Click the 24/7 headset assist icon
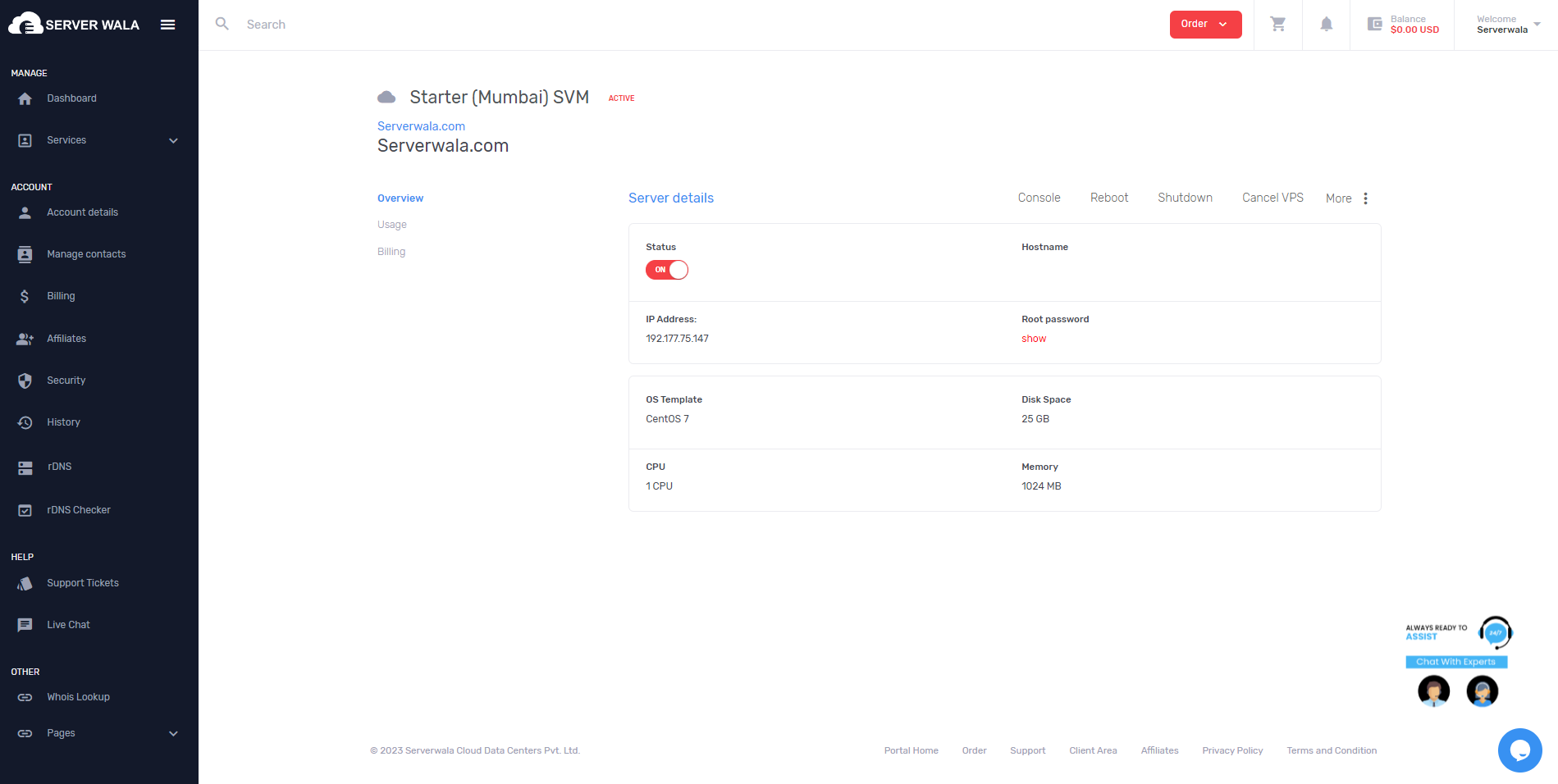The image size is (1558, 784). click(x=1495, y=632)
